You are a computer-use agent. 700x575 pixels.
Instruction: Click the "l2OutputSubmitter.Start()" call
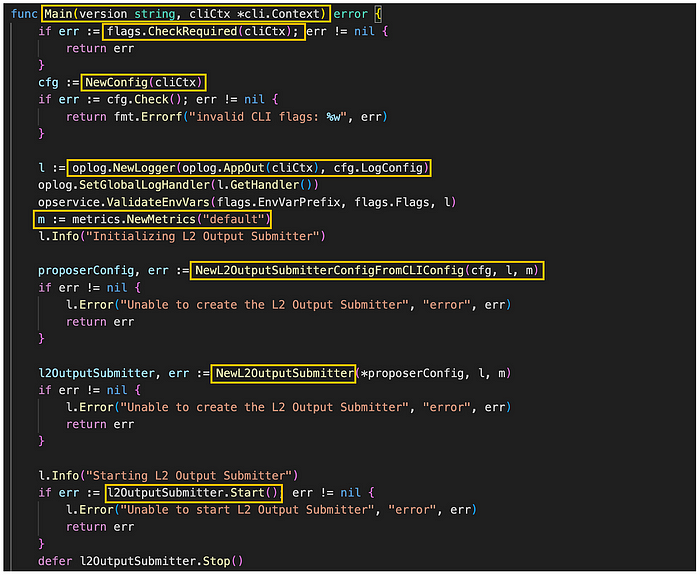coord(192,493)
